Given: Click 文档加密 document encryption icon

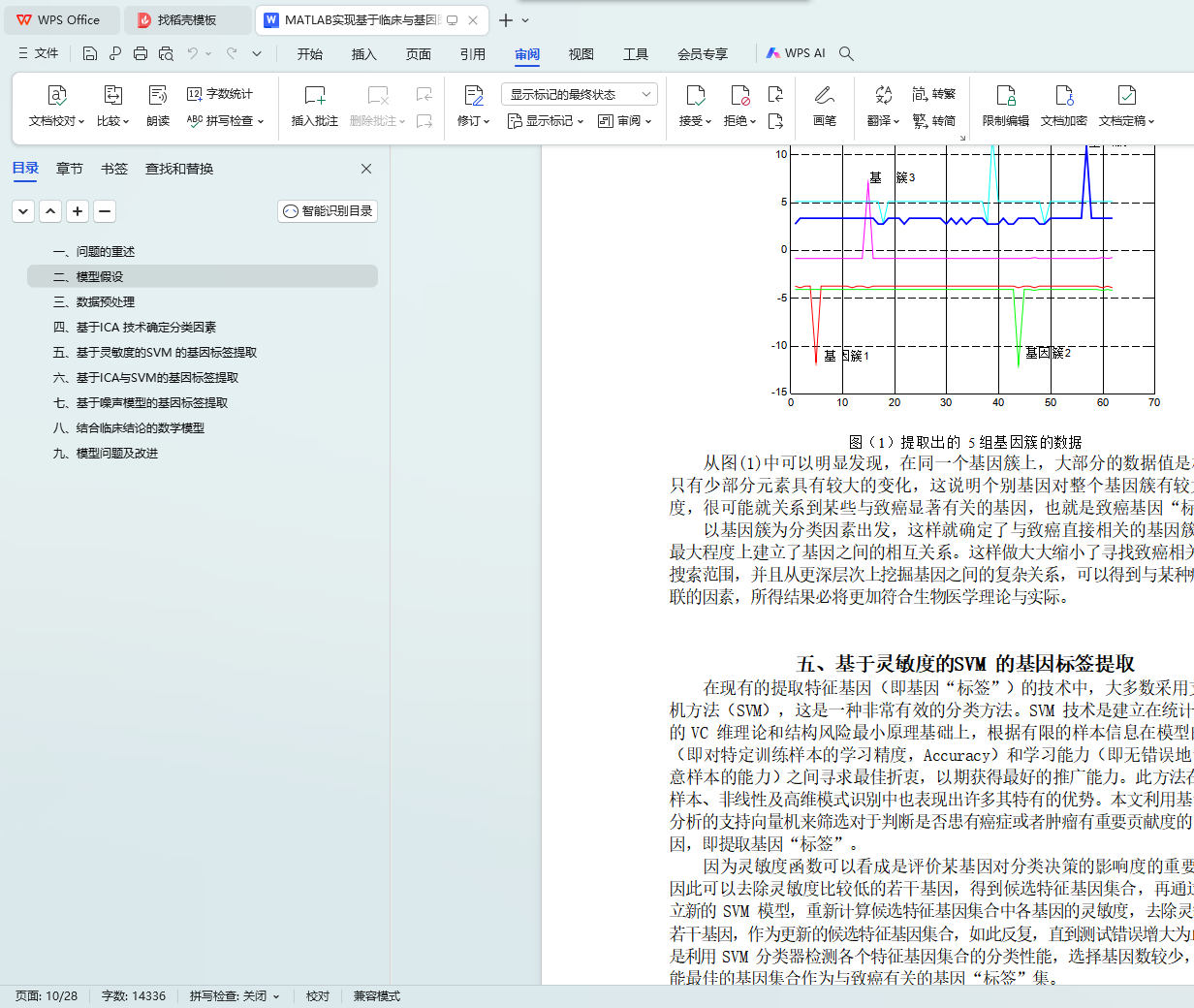Looking at the screenshot, I should pos(1064,95).
